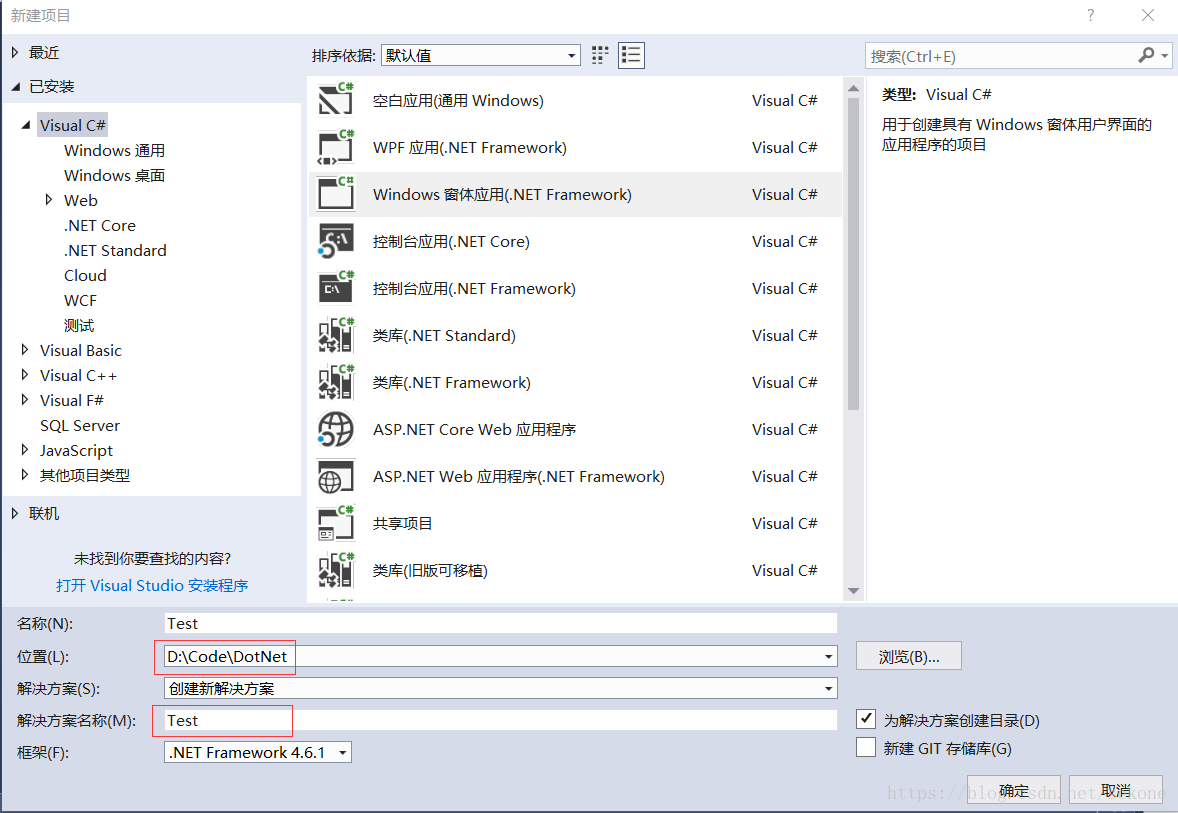Screen dimensions: 1178x813
Task: Click the 名称 project name field
Action: (500, 623)
